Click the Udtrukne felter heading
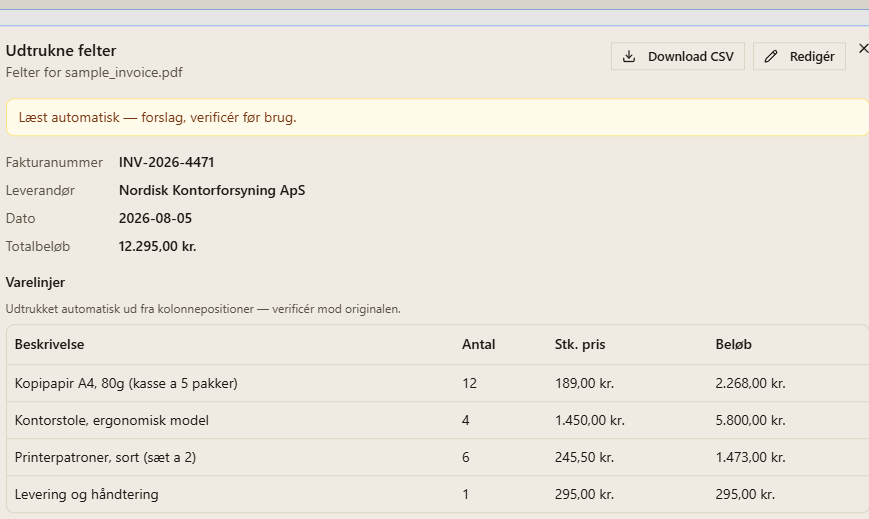 coord(61,50)
